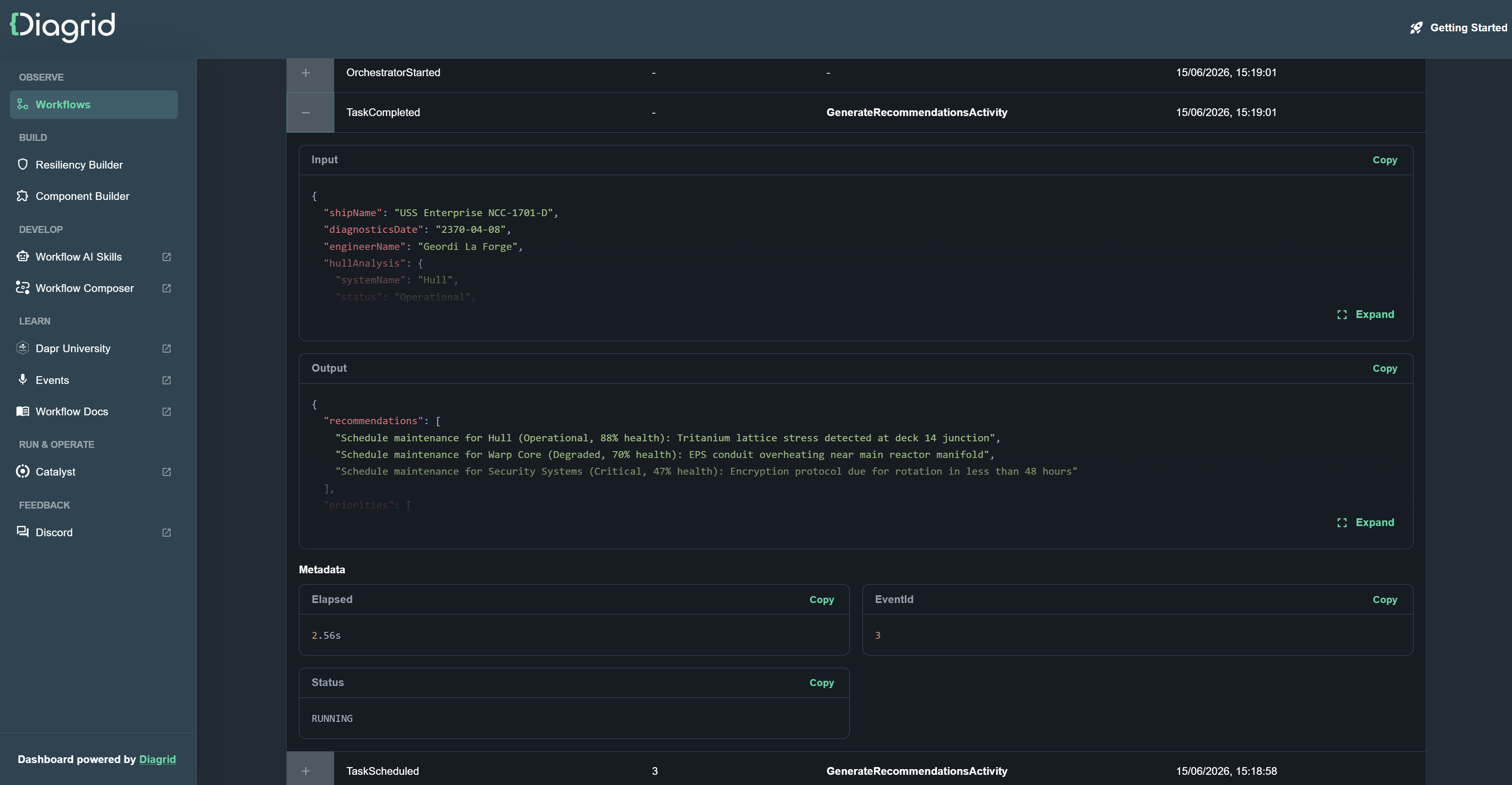Click the Workflow AI Skills robot icon
The width and height of the screenshot is (1512, 785).
pos(22,257)
